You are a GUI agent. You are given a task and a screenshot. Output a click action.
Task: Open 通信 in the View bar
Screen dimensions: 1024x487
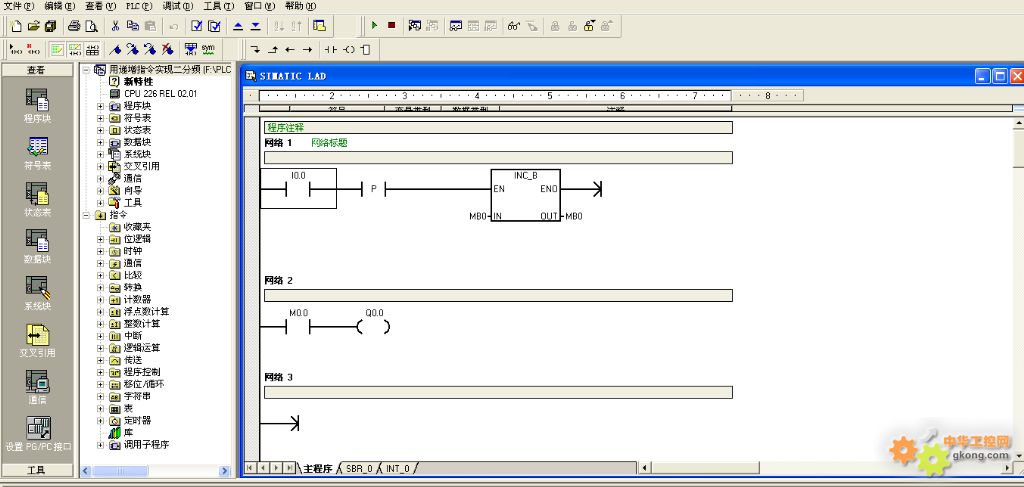37,388
